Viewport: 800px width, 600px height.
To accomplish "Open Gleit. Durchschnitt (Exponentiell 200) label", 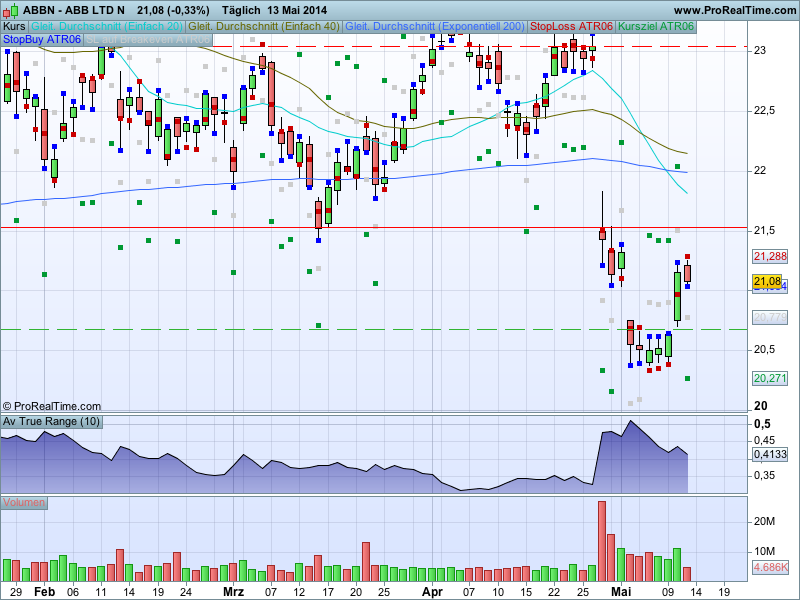I will 435,27.
